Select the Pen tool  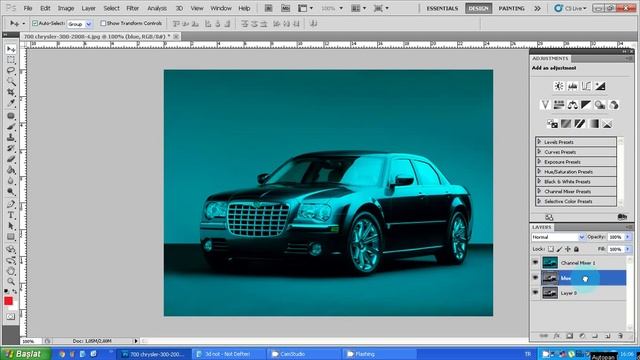(11, 204)
